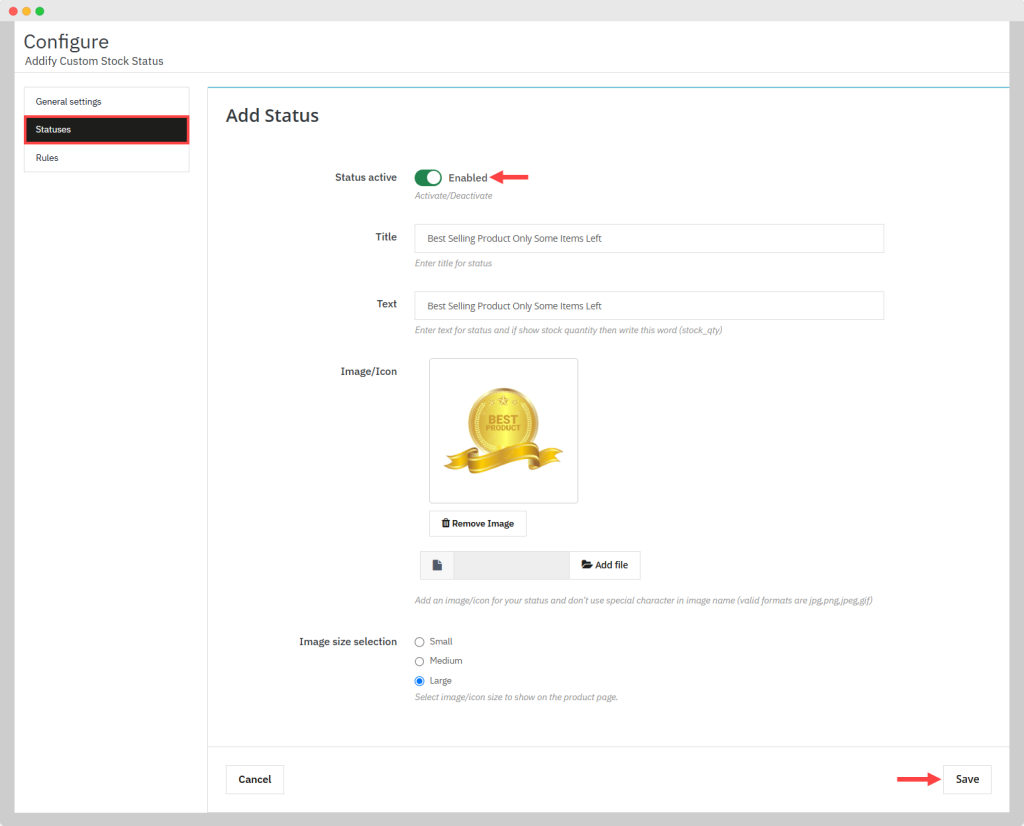Click the green maximize window dot

[x=39, y=11]
